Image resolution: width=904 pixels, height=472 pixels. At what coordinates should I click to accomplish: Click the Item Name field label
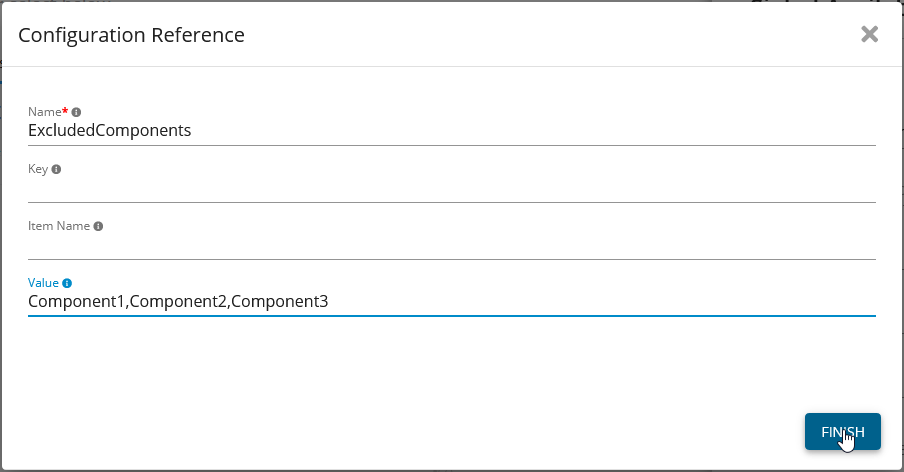point(59,226)
